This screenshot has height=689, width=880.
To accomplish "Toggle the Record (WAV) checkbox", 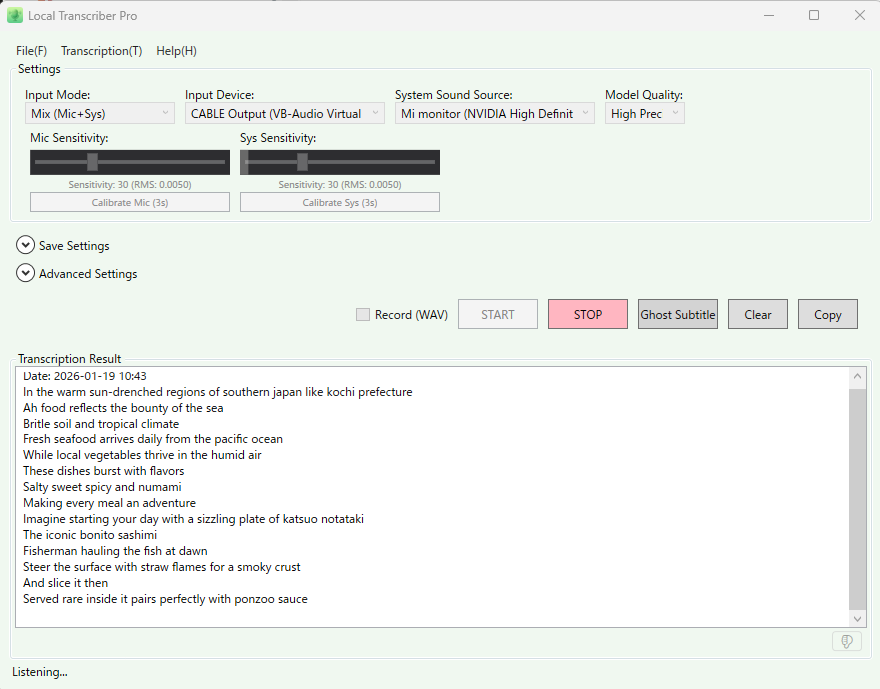I will click(363, 315).
